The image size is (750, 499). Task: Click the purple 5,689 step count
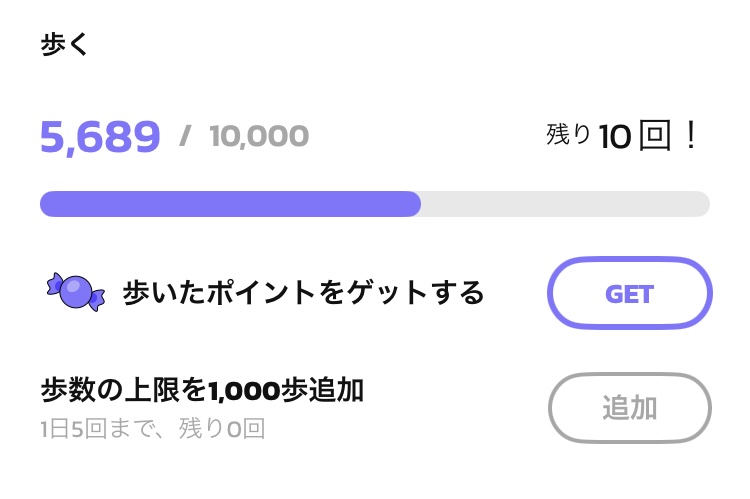[100, 137]
